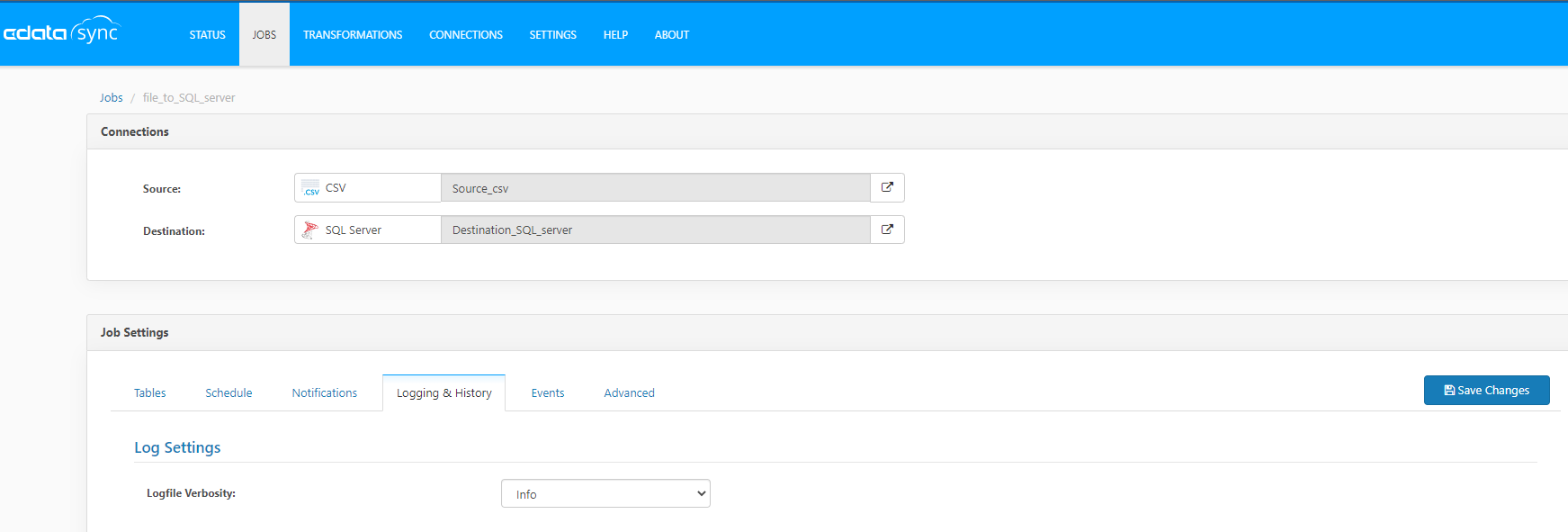Open the Status page in navigation

coord(207,35)
